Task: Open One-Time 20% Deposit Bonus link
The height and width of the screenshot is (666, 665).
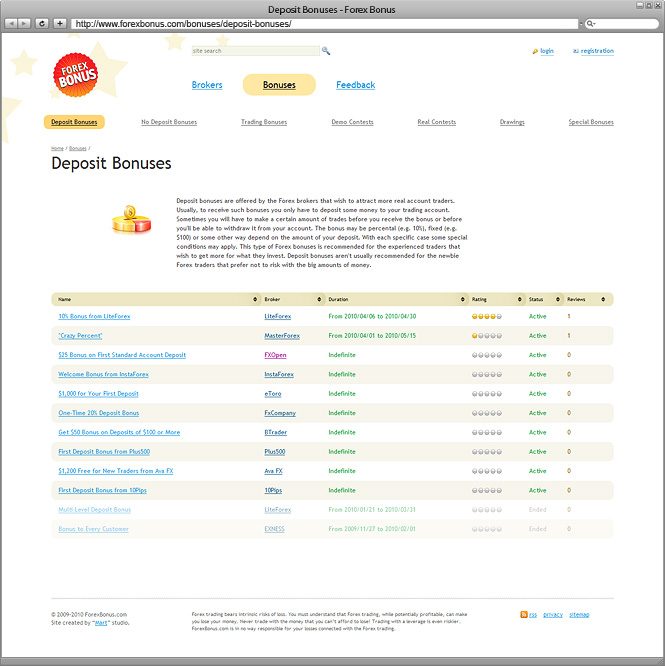Action: (x=99, y=413)
